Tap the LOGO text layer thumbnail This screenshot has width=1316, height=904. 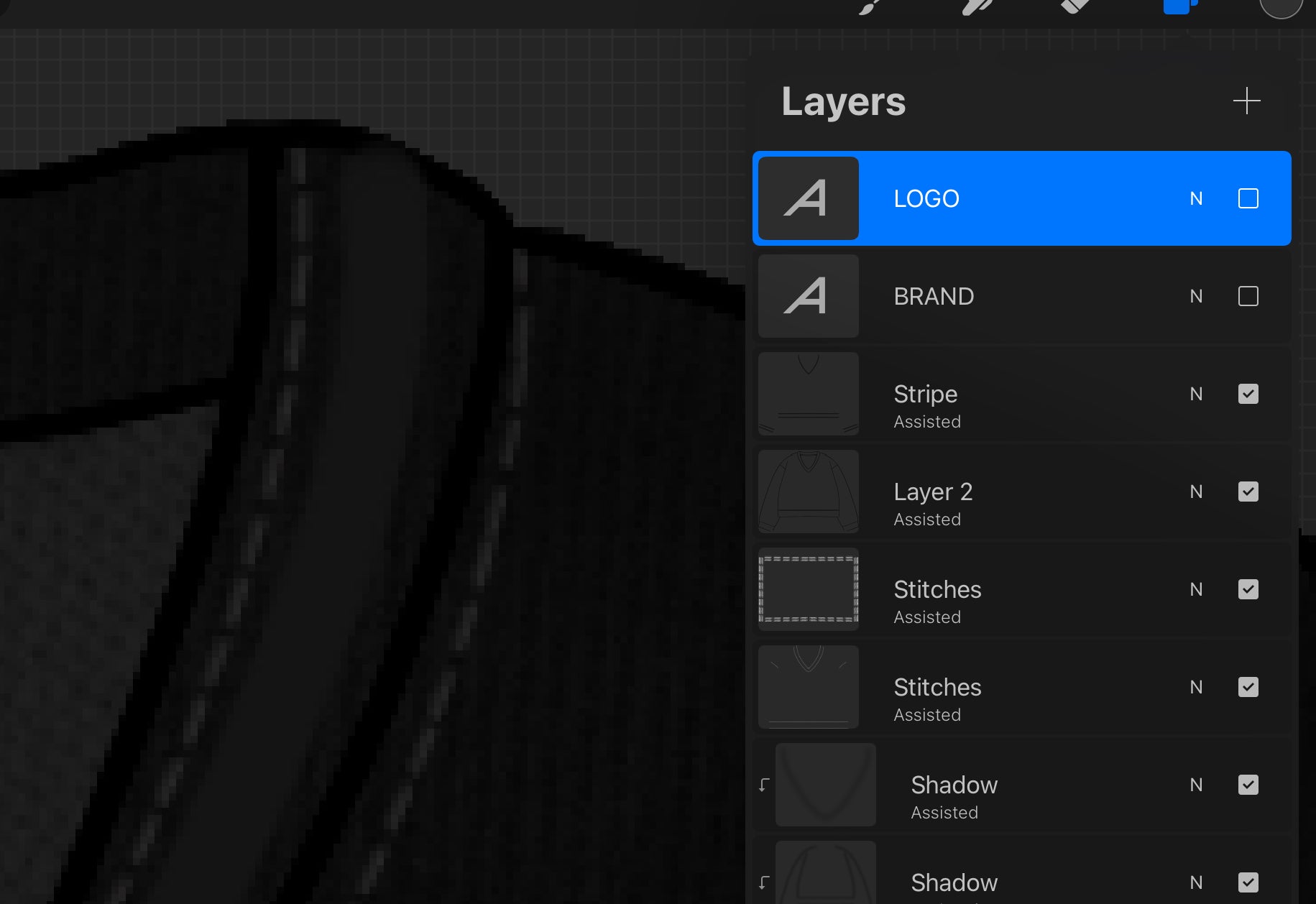(x=809, y=198)
